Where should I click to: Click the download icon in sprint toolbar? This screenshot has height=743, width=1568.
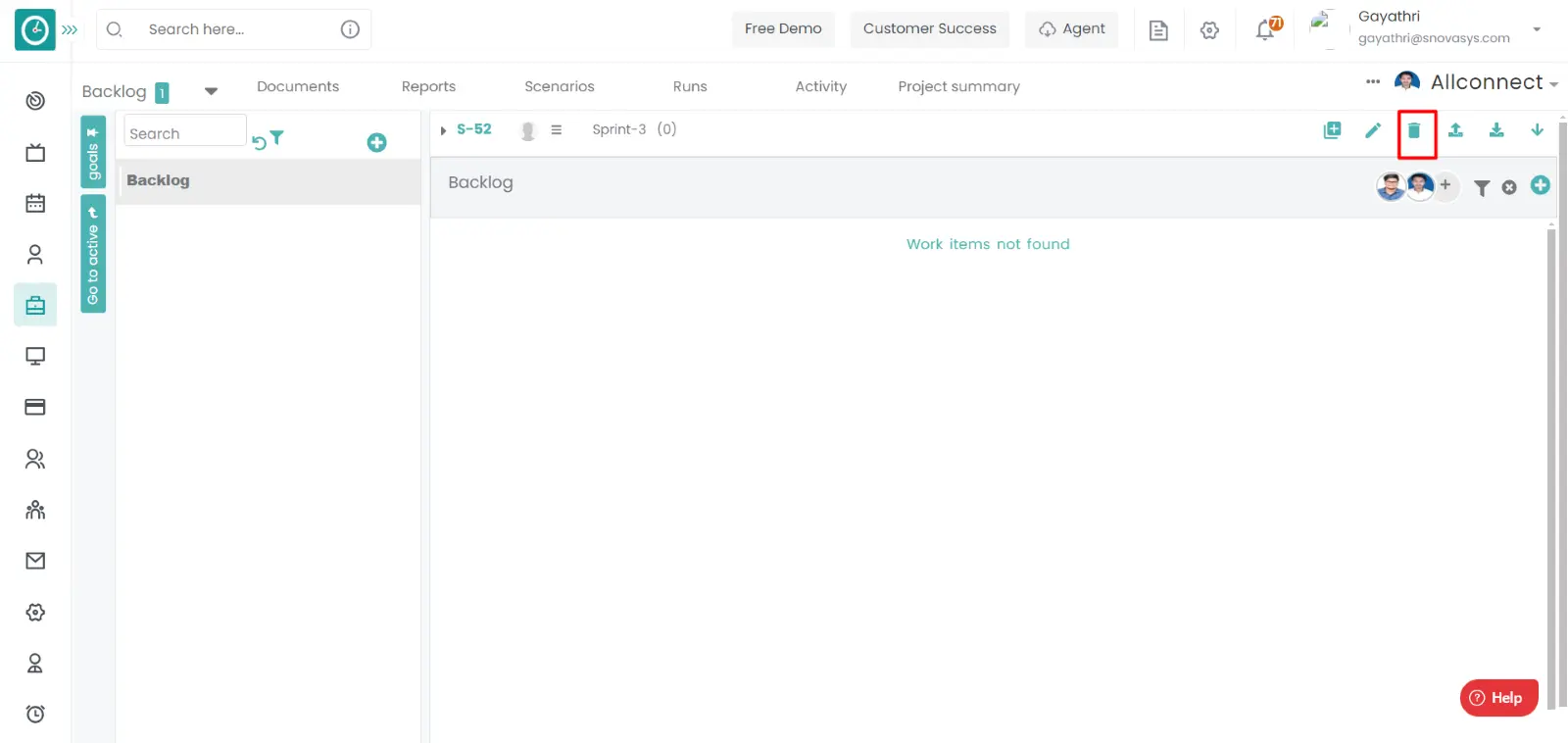point(1496,130)
